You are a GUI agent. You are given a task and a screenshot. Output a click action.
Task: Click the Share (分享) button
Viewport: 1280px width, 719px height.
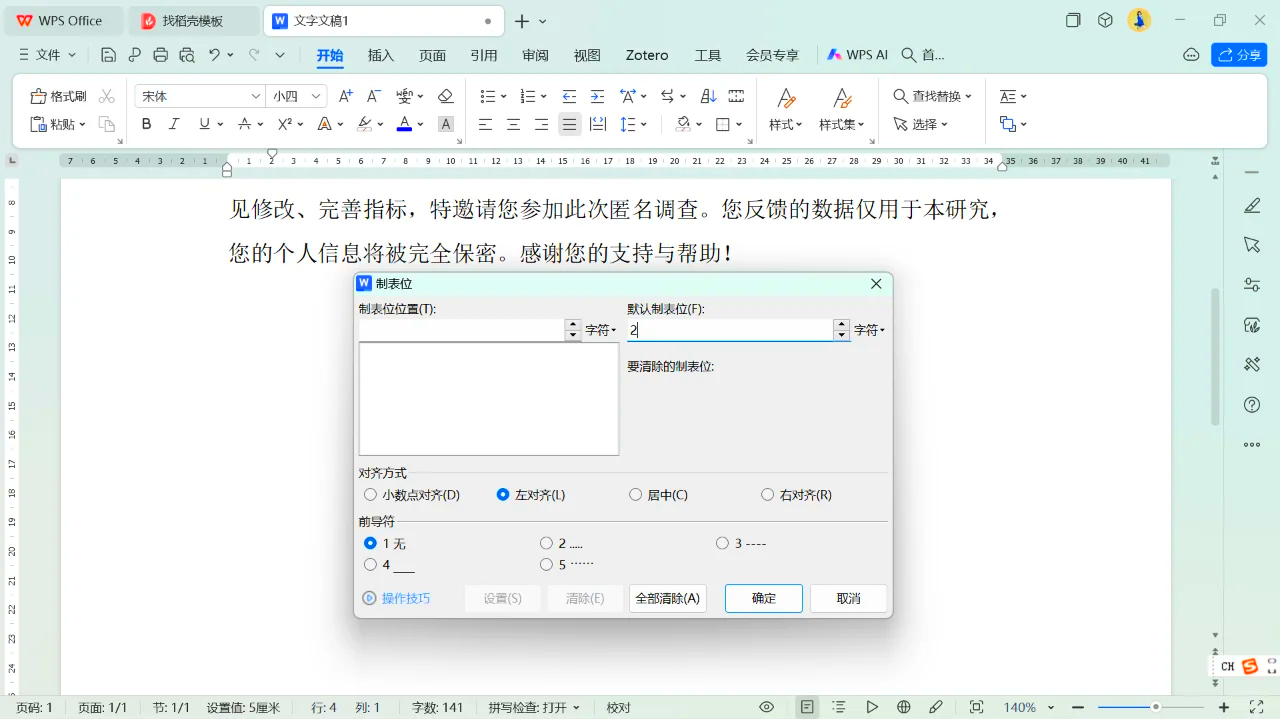click(1239, 55)
